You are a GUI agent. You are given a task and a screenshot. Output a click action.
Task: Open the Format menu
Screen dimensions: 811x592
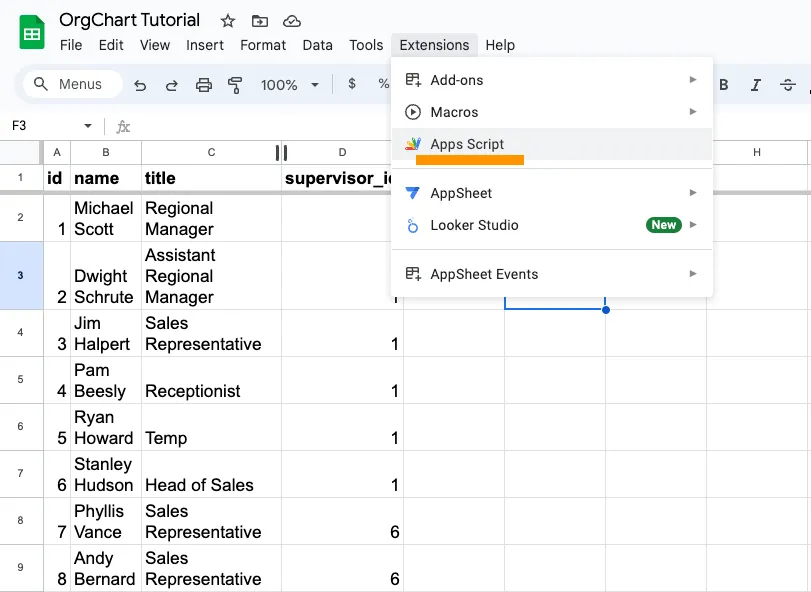(x=263, y=45)
